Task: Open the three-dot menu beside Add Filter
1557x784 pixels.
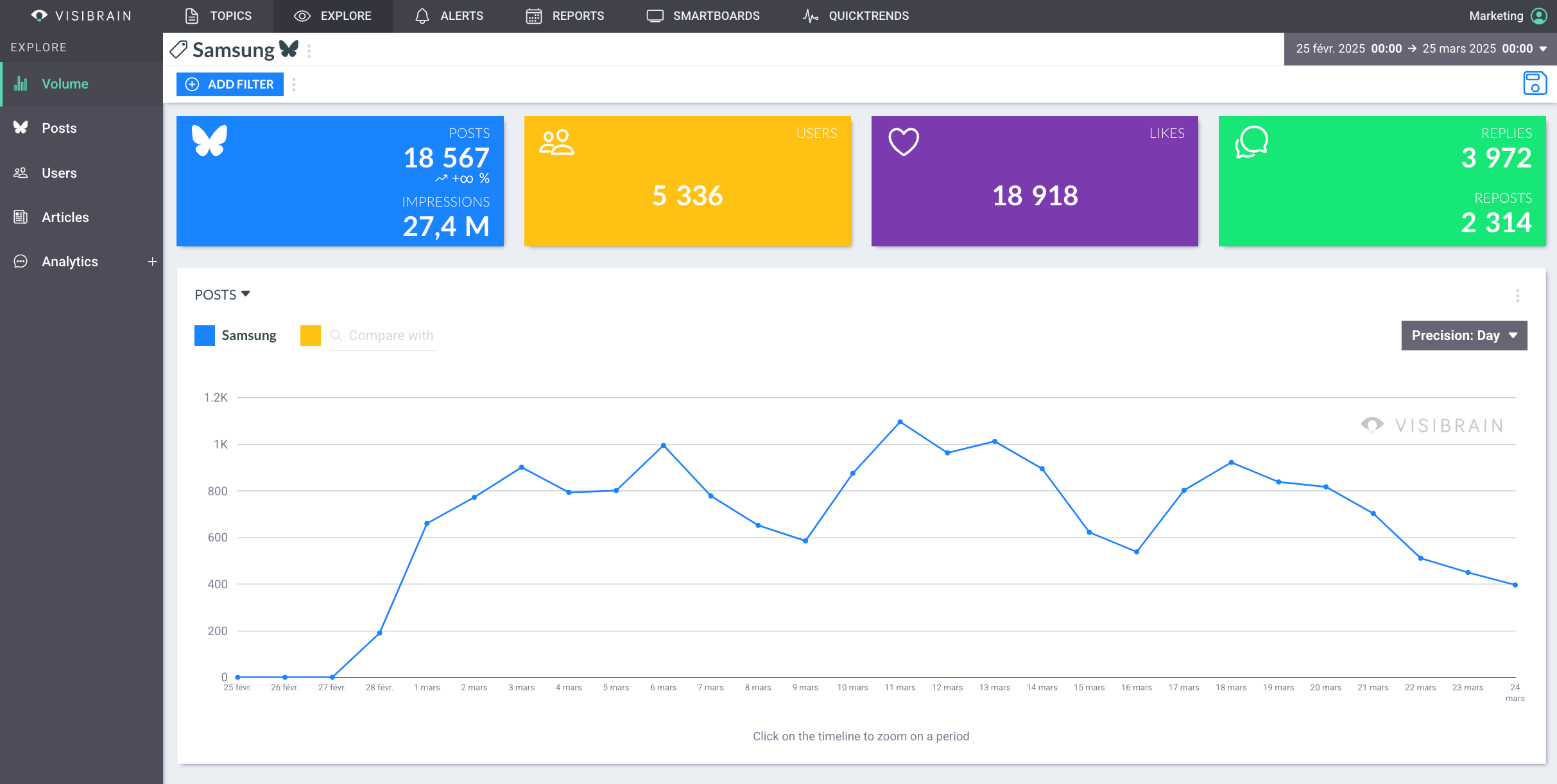Action: [294, 85]
